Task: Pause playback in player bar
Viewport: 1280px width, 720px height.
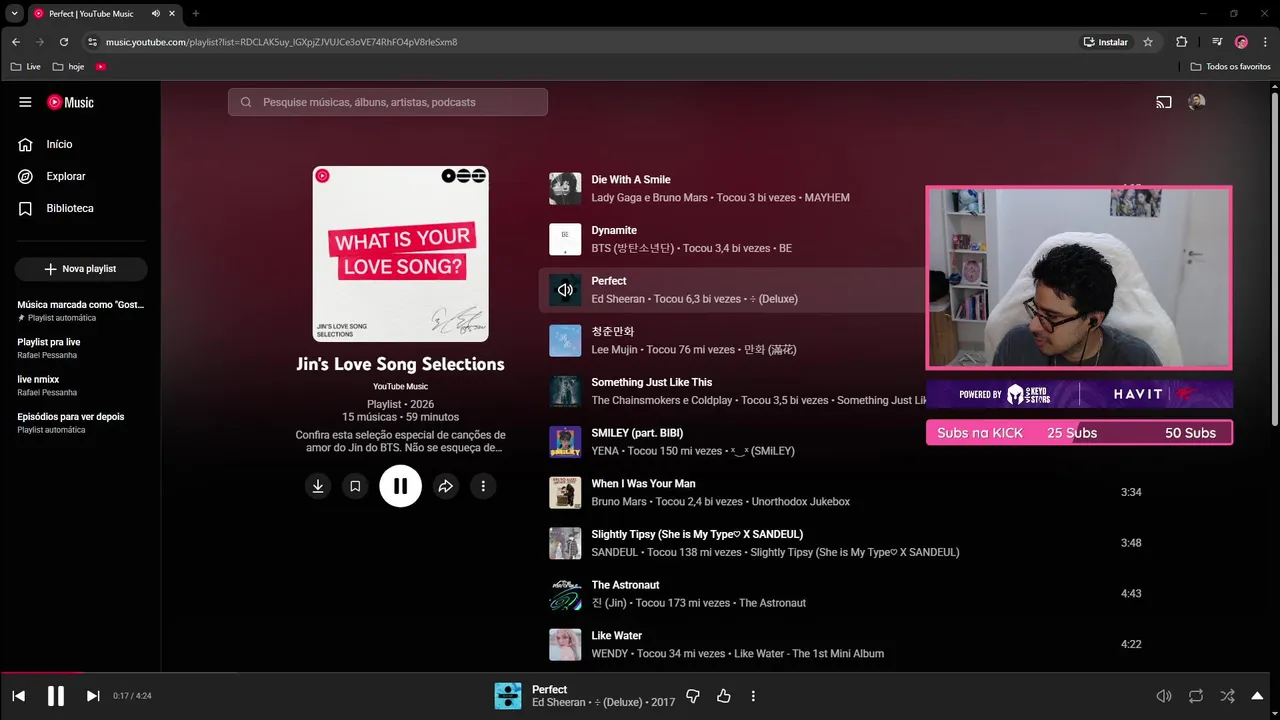Action: coord(56,696)
